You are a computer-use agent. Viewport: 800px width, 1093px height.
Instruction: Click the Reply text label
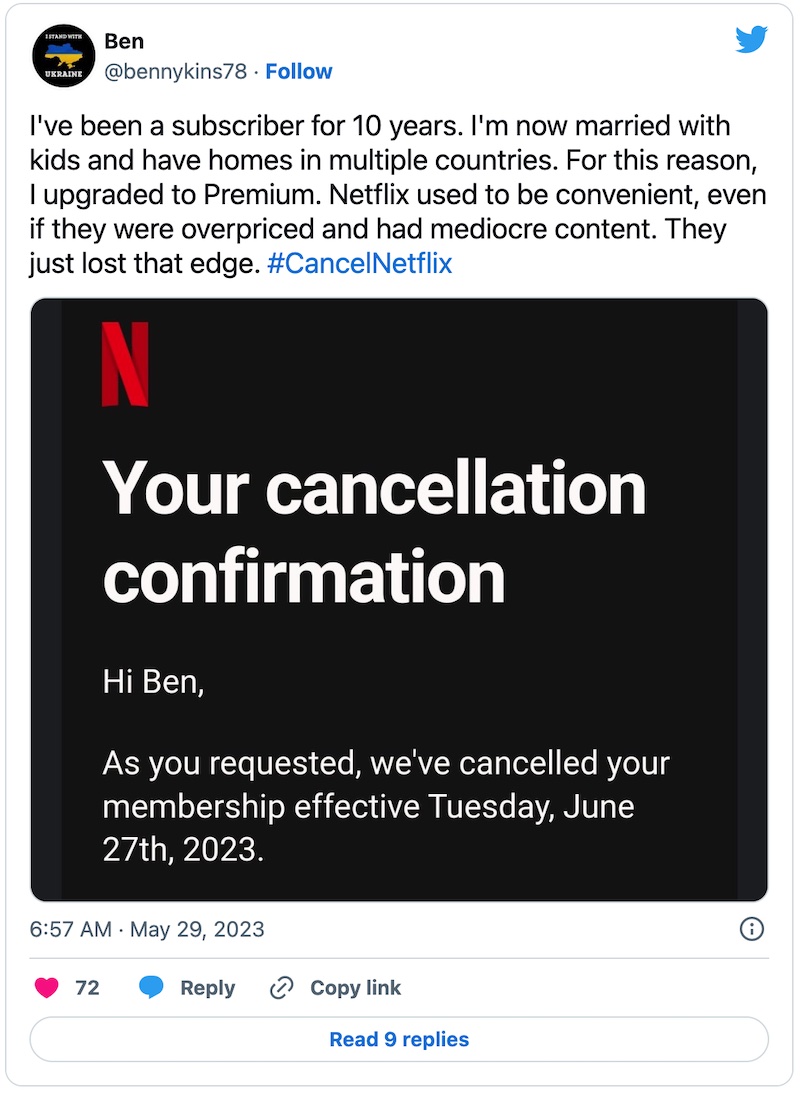coord(207,988)
